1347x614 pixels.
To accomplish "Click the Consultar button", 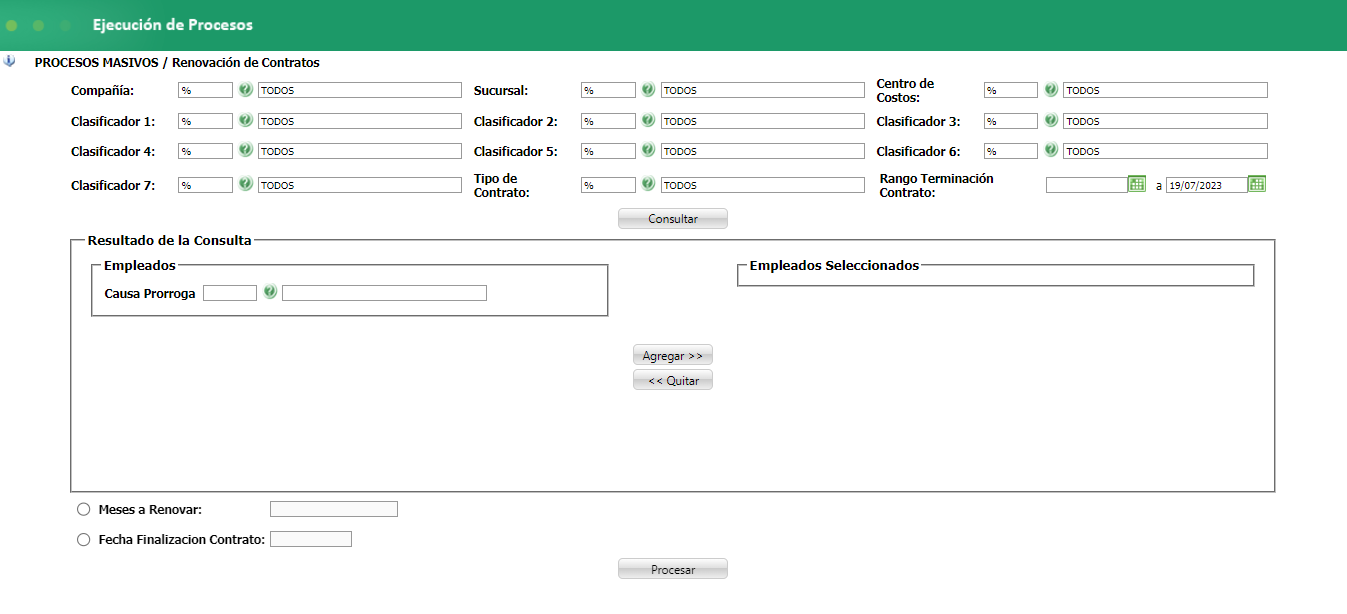I will click(x=673, y=219).
